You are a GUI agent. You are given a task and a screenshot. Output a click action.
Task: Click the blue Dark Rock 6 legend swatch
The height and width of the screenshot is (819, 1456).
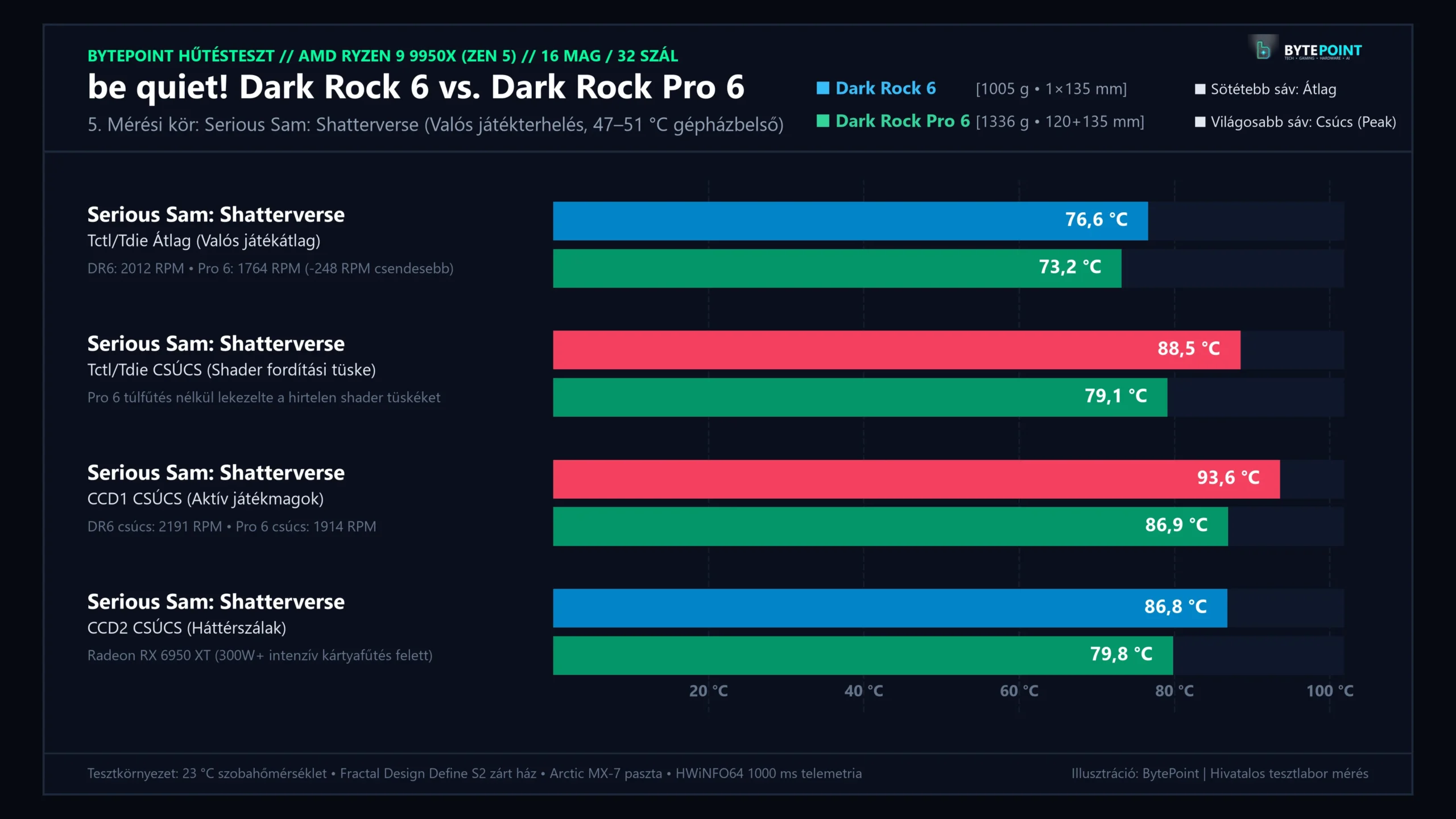pos(822,88)
